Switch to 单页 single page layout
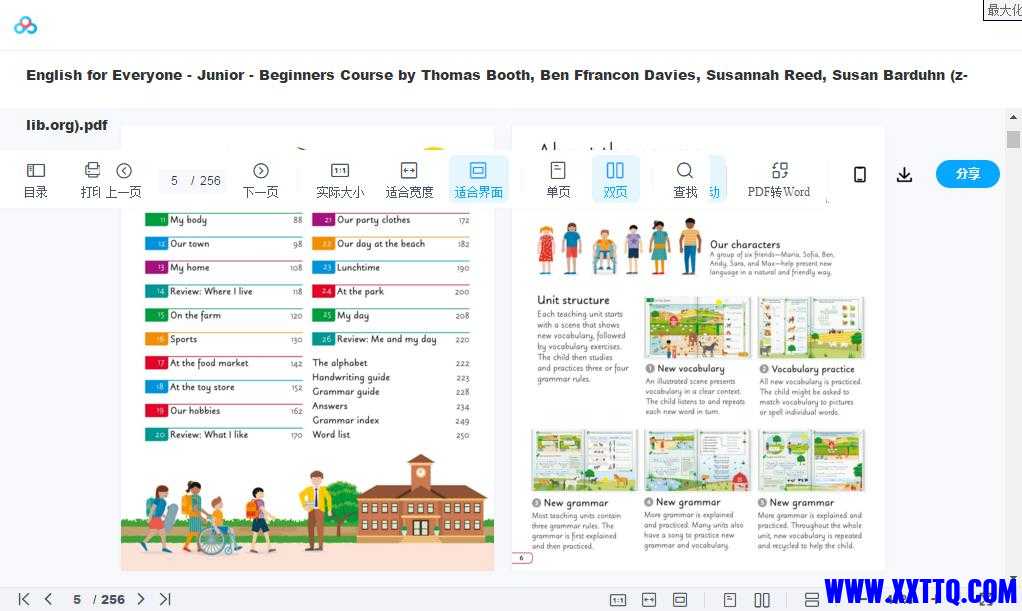 [558, 180]
